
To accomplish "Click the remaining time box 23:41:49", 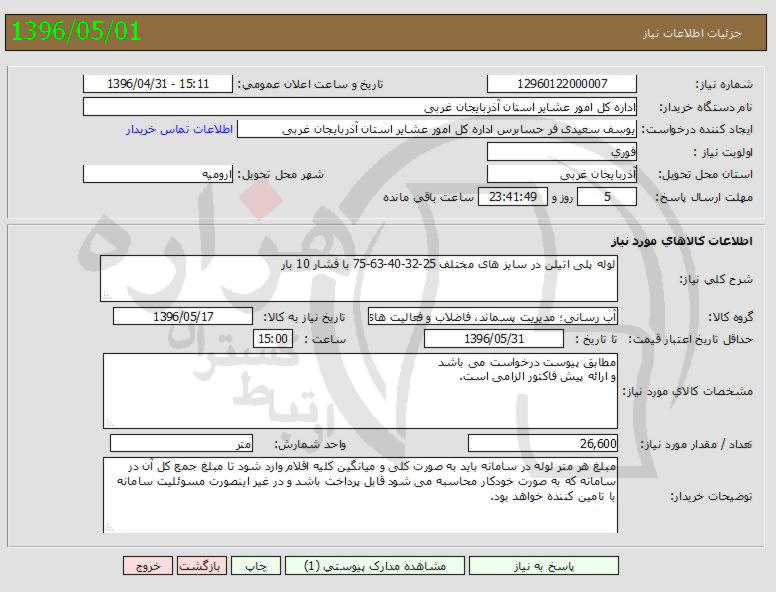I will tap(514, 197).
